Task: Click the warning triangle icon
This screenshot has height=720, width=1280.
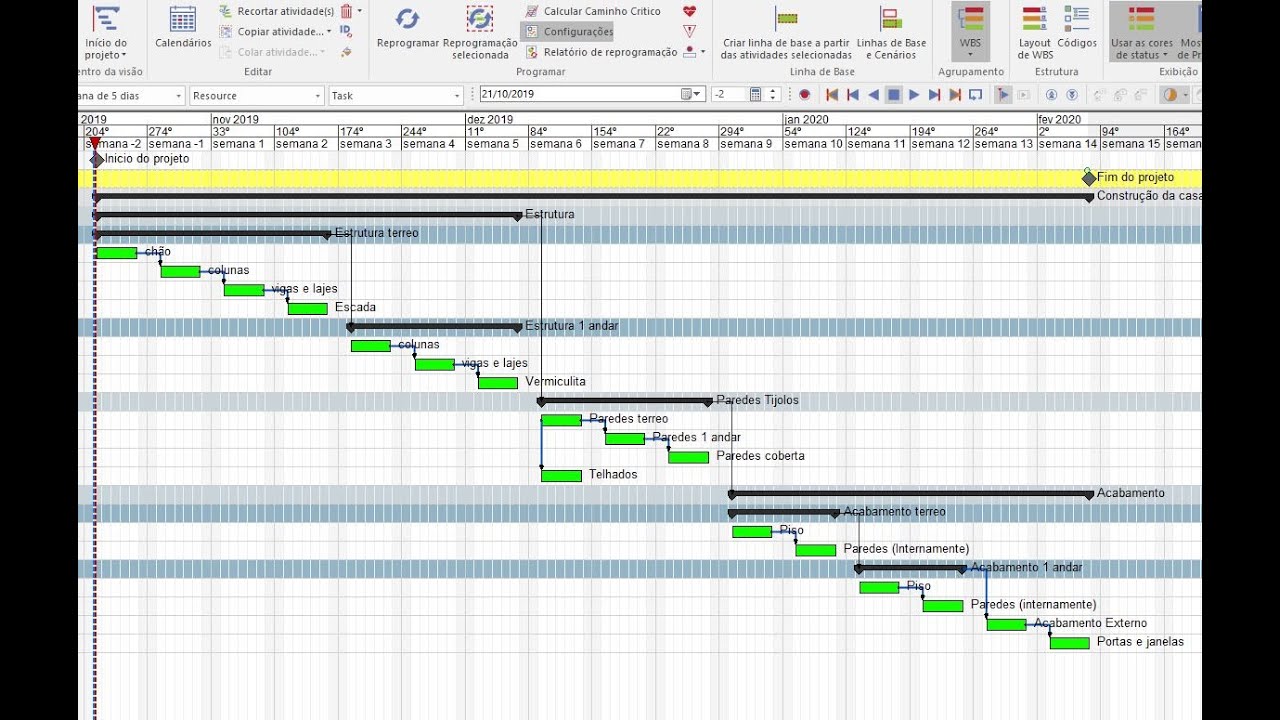Action: [x=689, y=31]
